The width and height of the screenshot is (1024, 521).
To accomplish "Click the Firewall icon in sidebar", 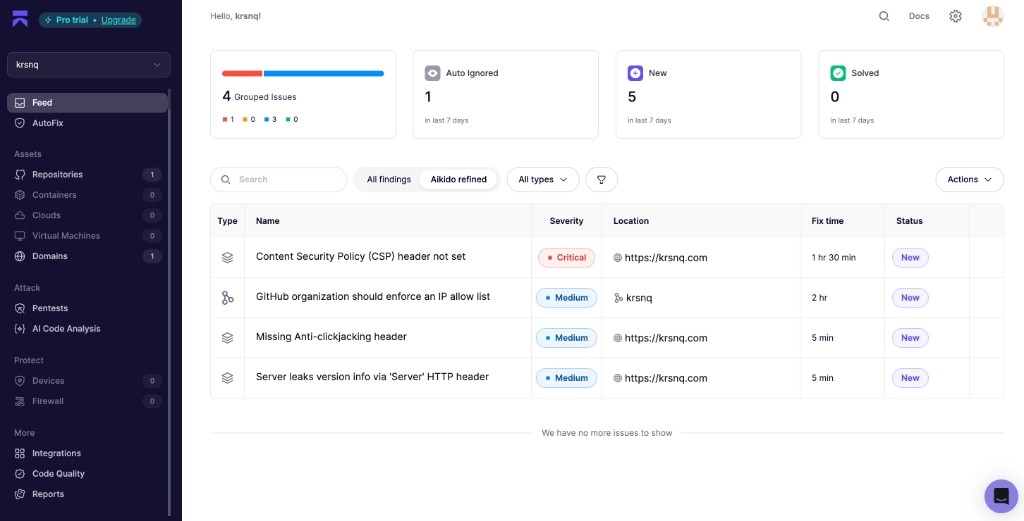I will point(20,401).
